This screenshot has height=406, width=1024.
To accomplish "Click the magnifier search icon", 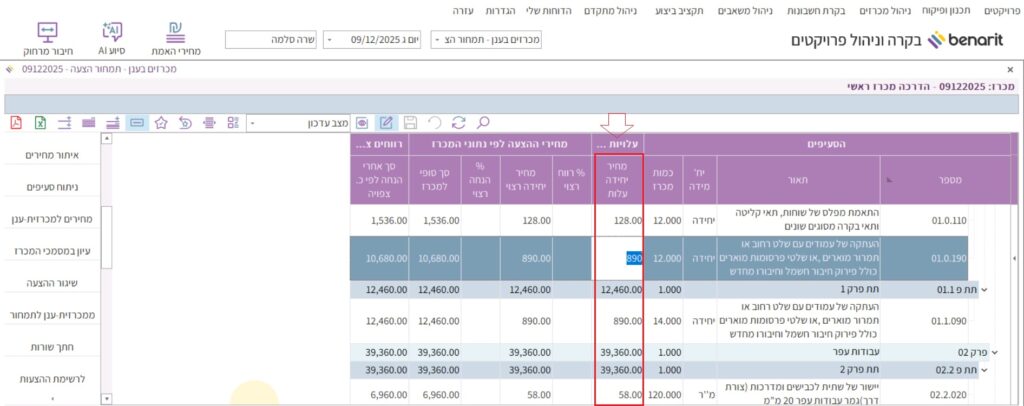I will coord(483,123).
